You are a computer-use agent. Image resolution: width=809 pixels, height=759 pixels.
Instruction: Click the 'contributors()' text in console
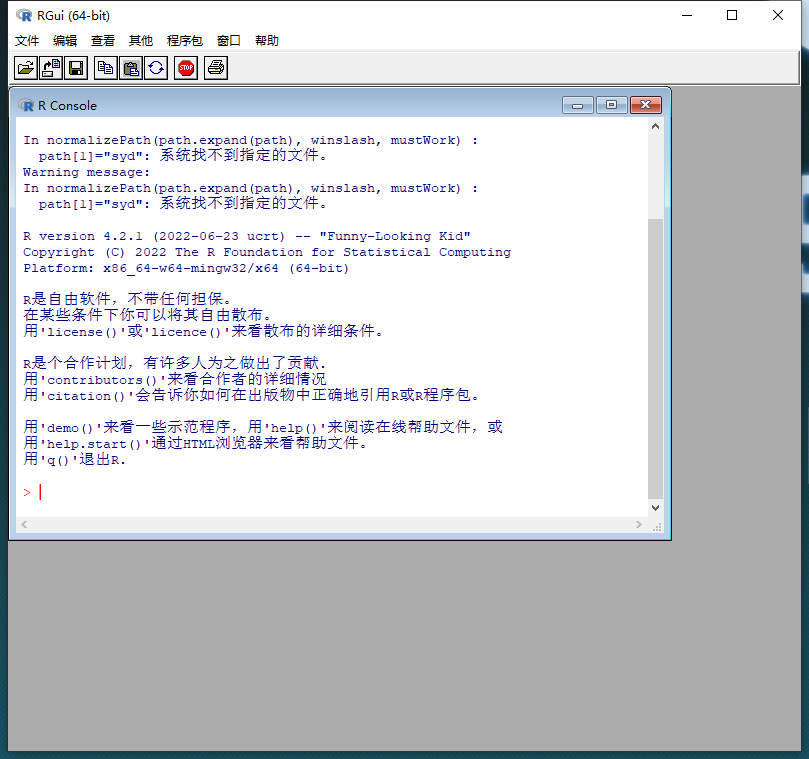pyautogui.click(x=102, y=380)
